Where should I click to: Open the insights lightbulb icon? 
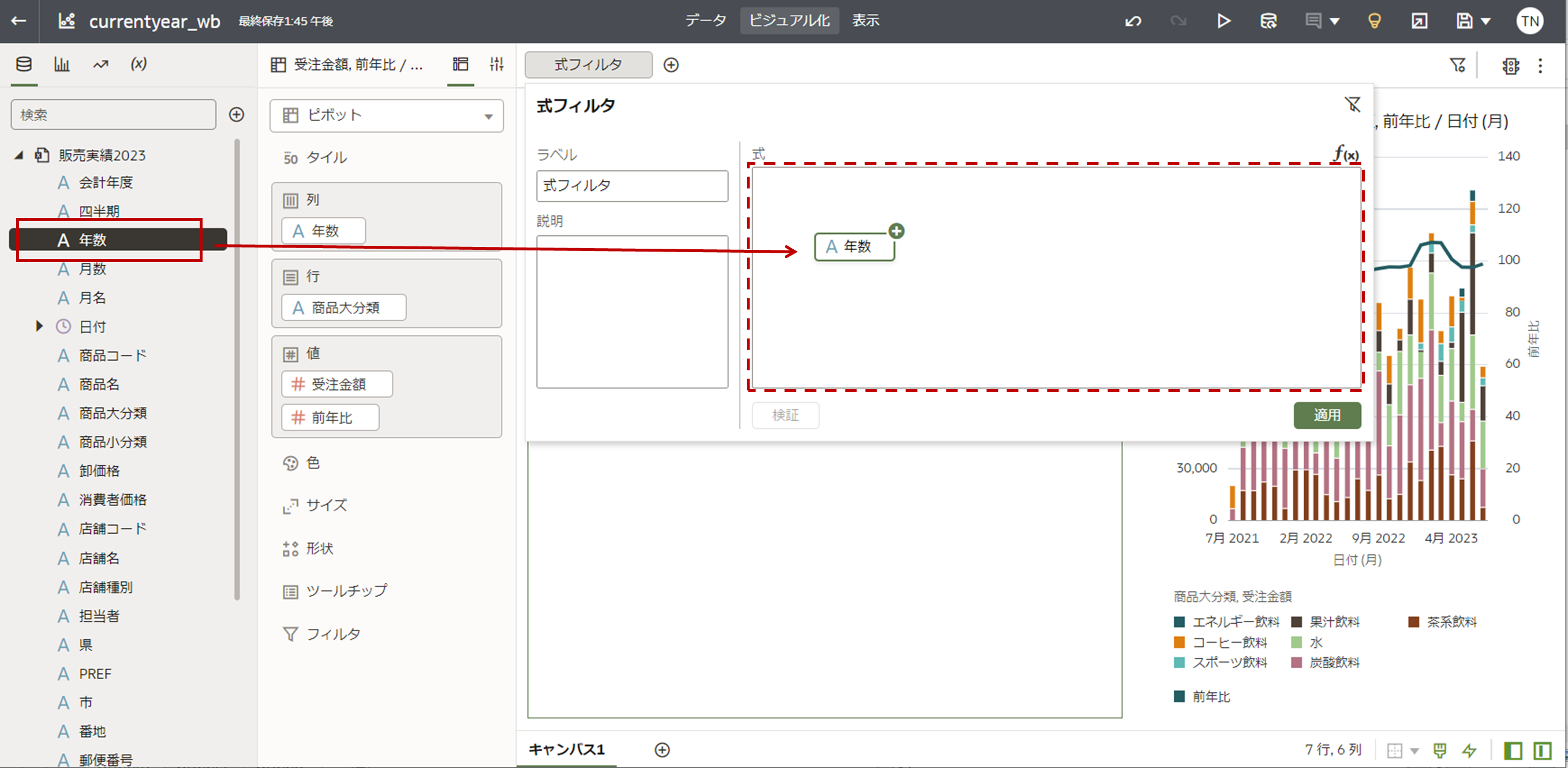coord(1374,21)
